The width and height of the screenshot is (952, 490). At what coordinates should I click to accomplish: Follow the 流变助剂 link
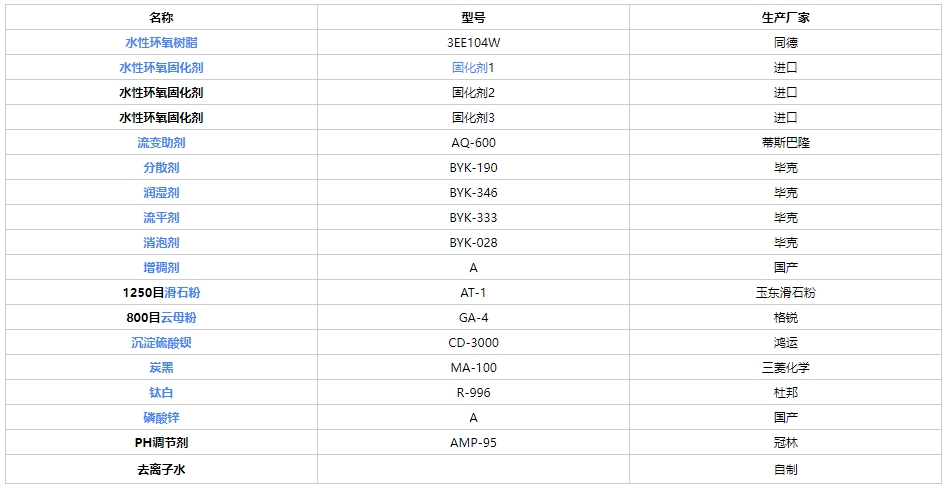(x=161, y=143)
